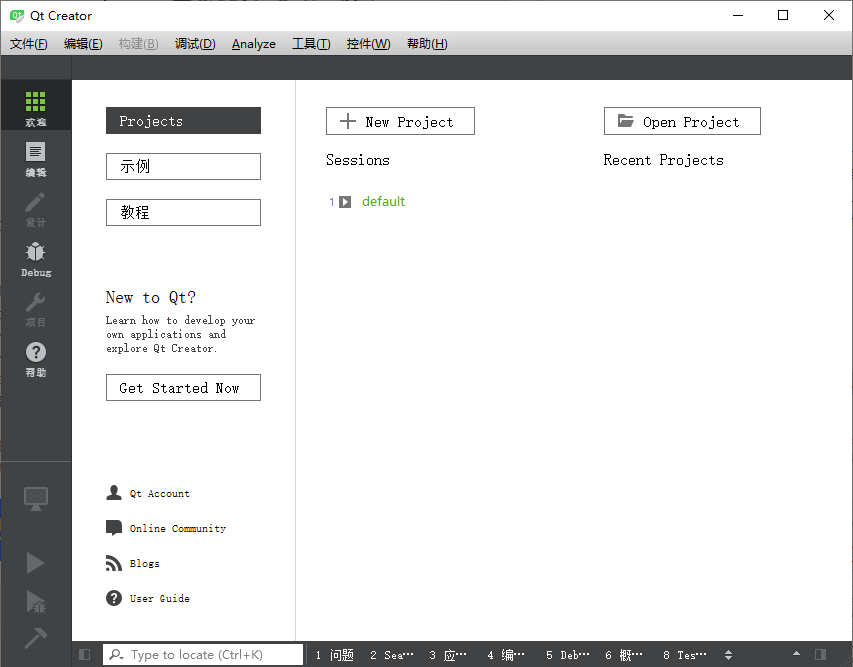This screenshot has width=853, height=667.
Task: Open the output panes selector arrows
Action: (x=728, y=654)
